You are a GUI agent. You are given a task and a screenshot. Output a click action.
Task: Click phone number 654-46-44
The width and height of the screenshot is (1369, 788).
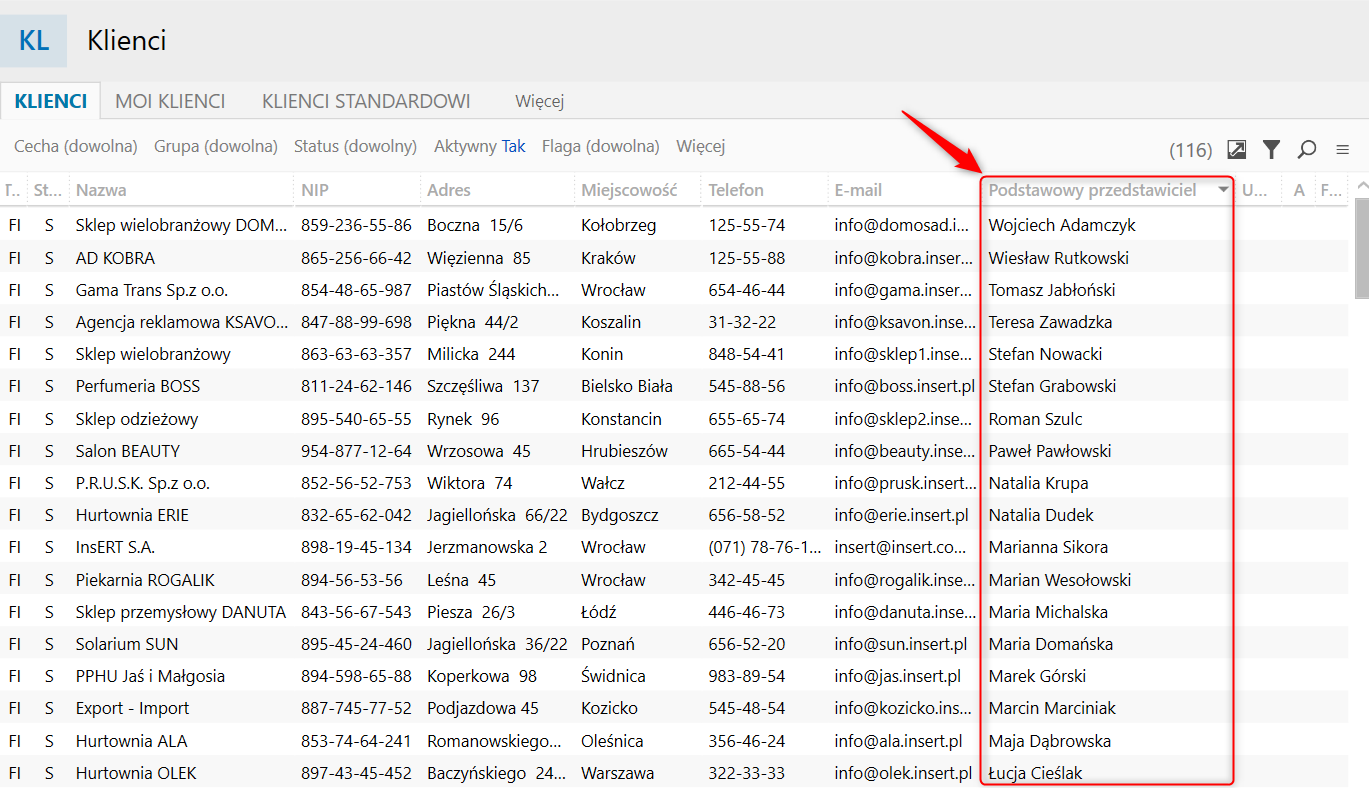pyautogui.click(x=747, y=290)
